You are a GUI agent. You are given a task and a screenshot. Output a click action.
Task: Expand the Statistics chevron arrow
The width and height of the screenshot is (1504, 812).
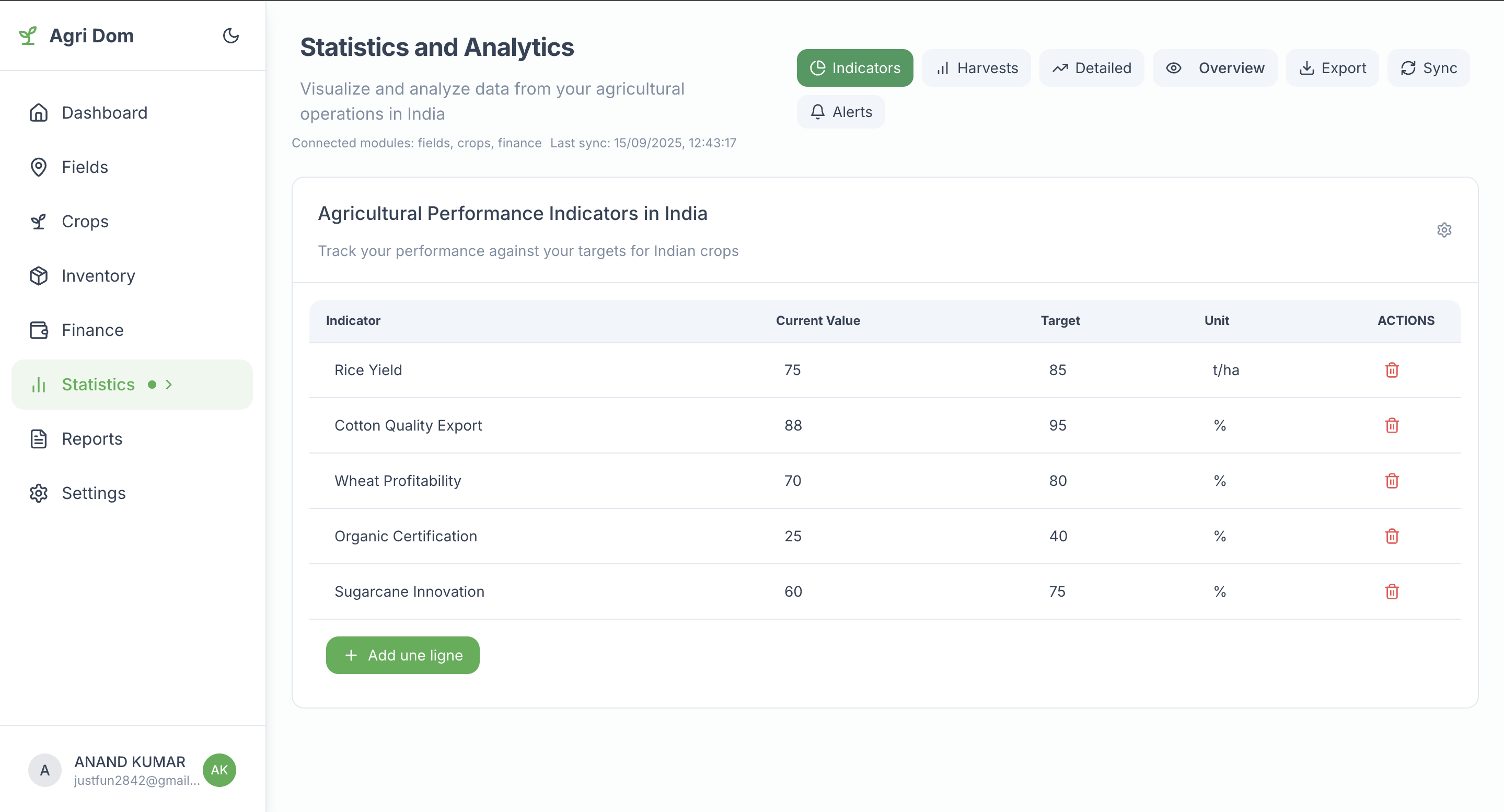tap(169, 385)
